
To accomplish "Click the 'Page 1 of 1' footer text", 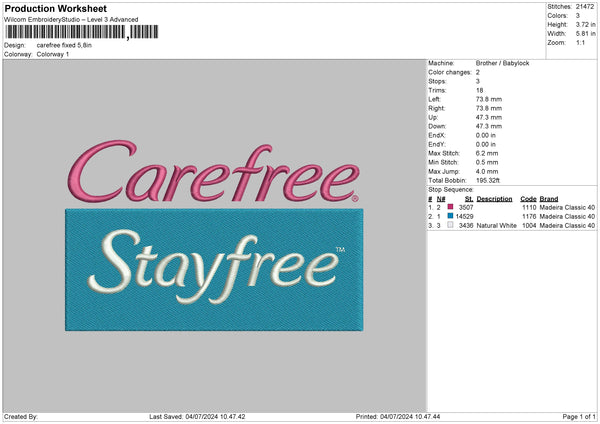I will coord(579,417).
